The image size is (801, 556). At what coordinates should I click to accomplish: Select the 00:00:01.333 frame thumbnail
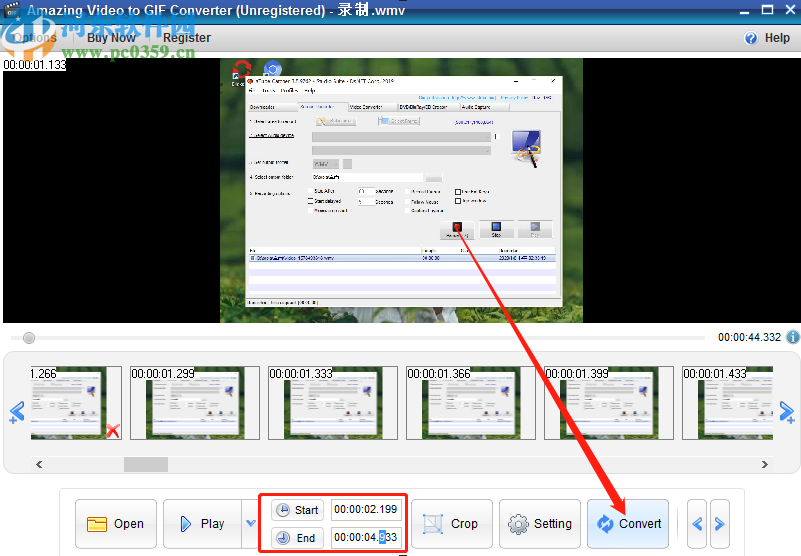pos(333,403)
